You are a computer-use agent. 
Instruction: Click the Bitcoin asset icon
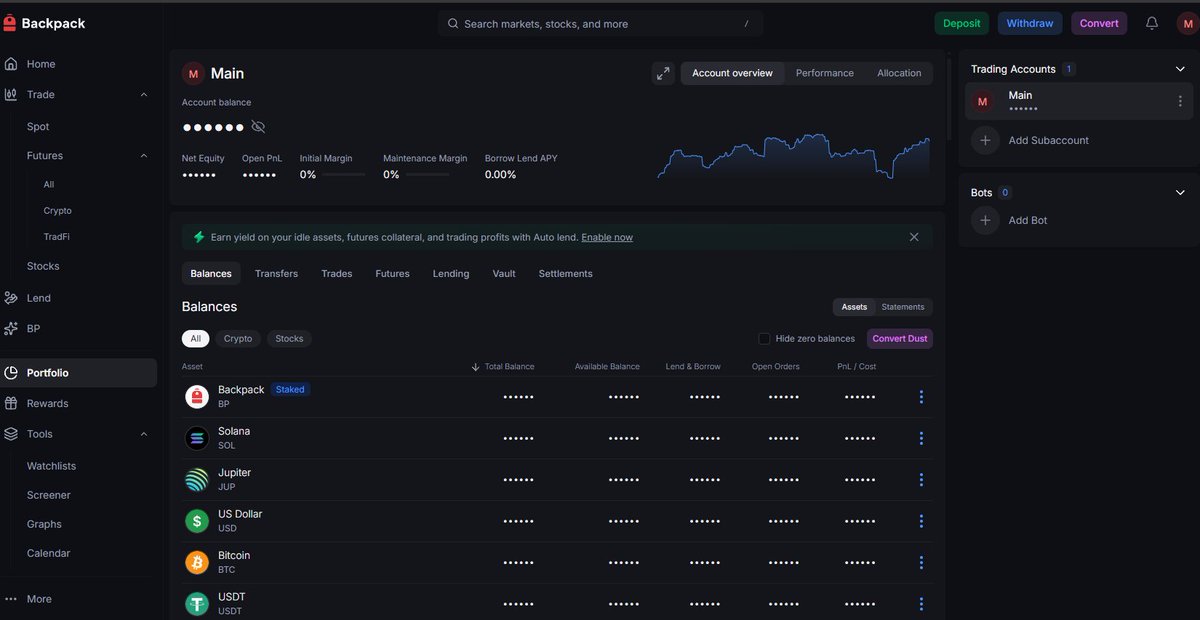click(197, 562)
